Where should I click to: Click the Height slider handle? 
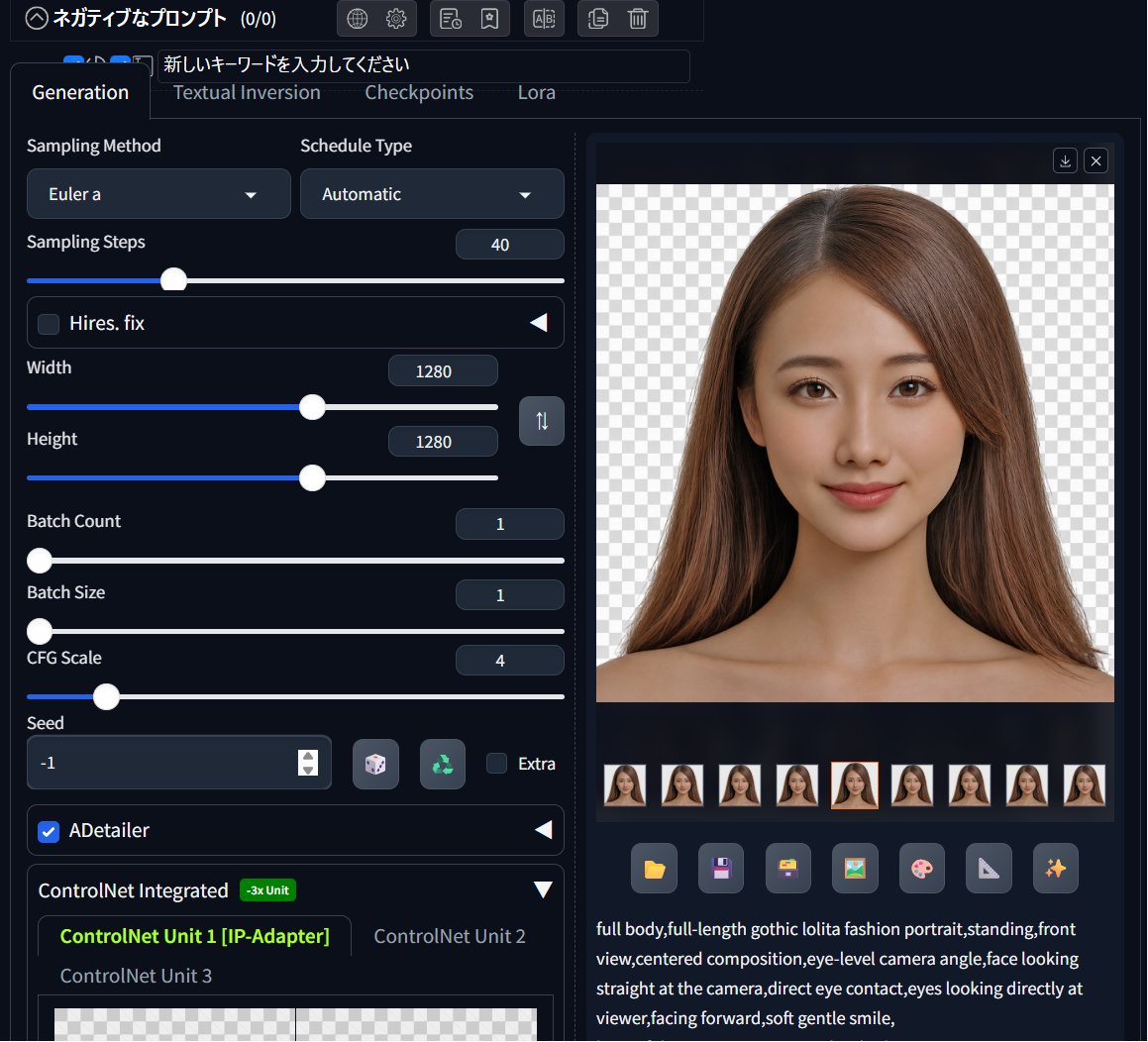pos(313,478)
